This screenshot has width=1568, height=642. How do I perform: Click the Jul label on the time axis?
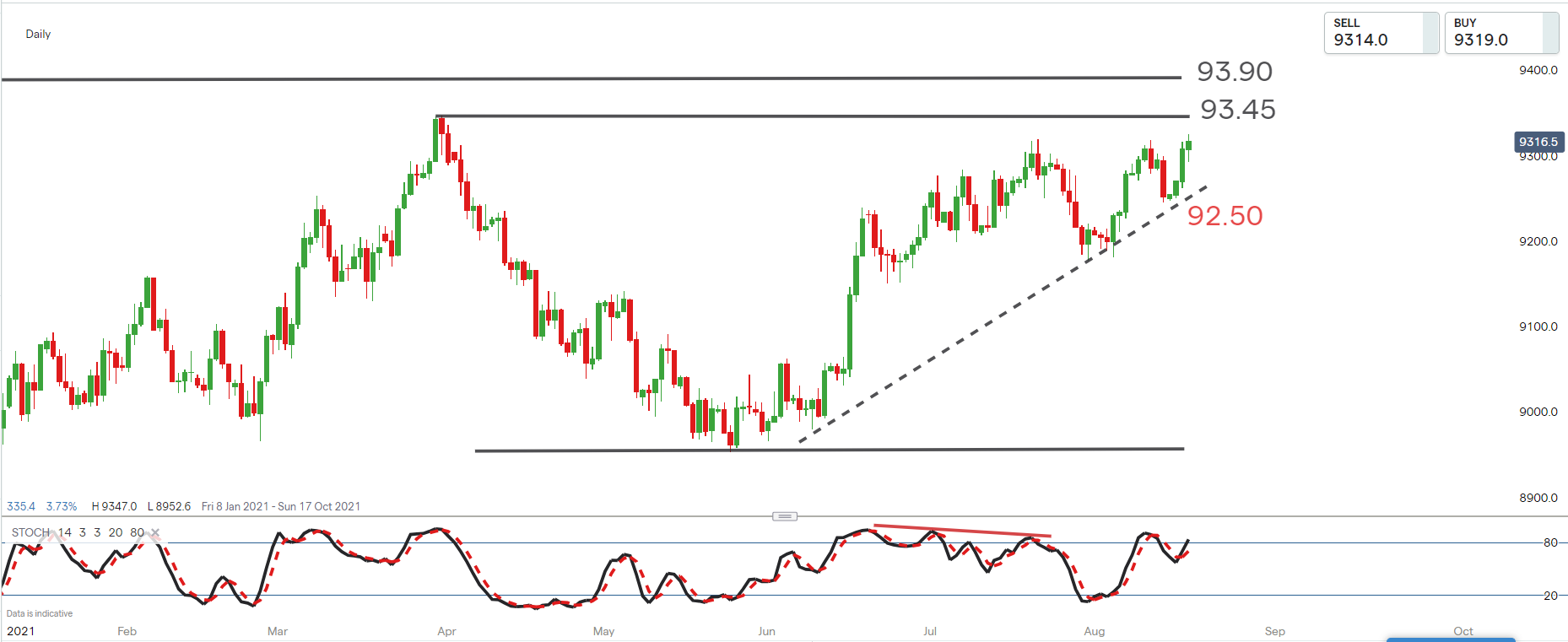click(929, 631)
